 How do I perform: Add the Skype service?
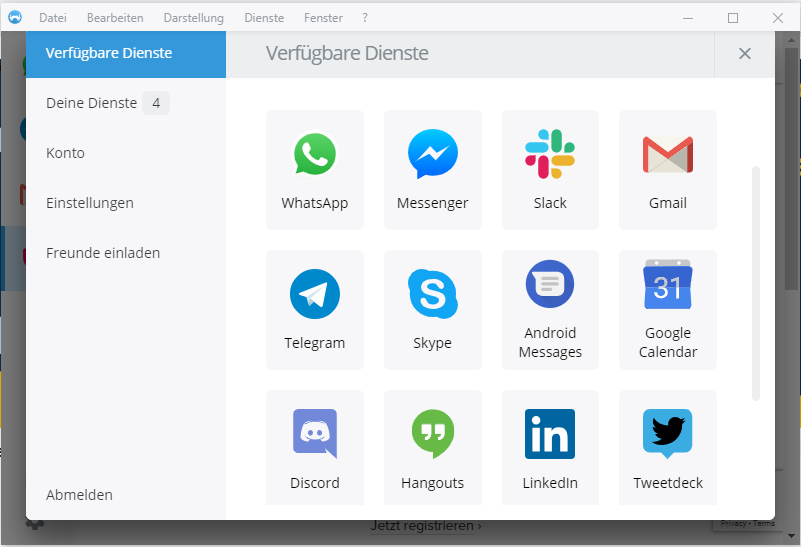(432, 295)
